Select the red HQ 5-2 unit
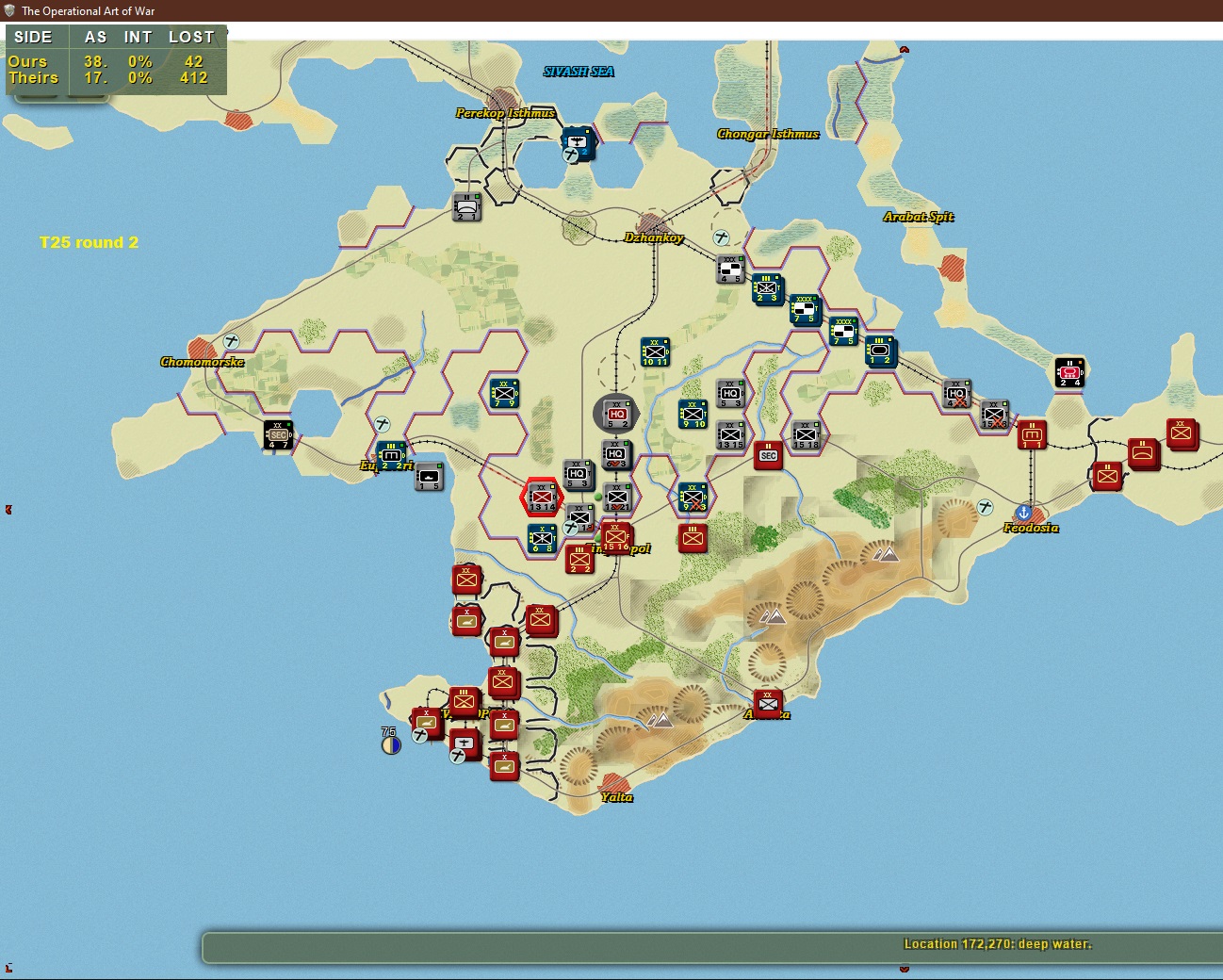 [x=617, y=415]
